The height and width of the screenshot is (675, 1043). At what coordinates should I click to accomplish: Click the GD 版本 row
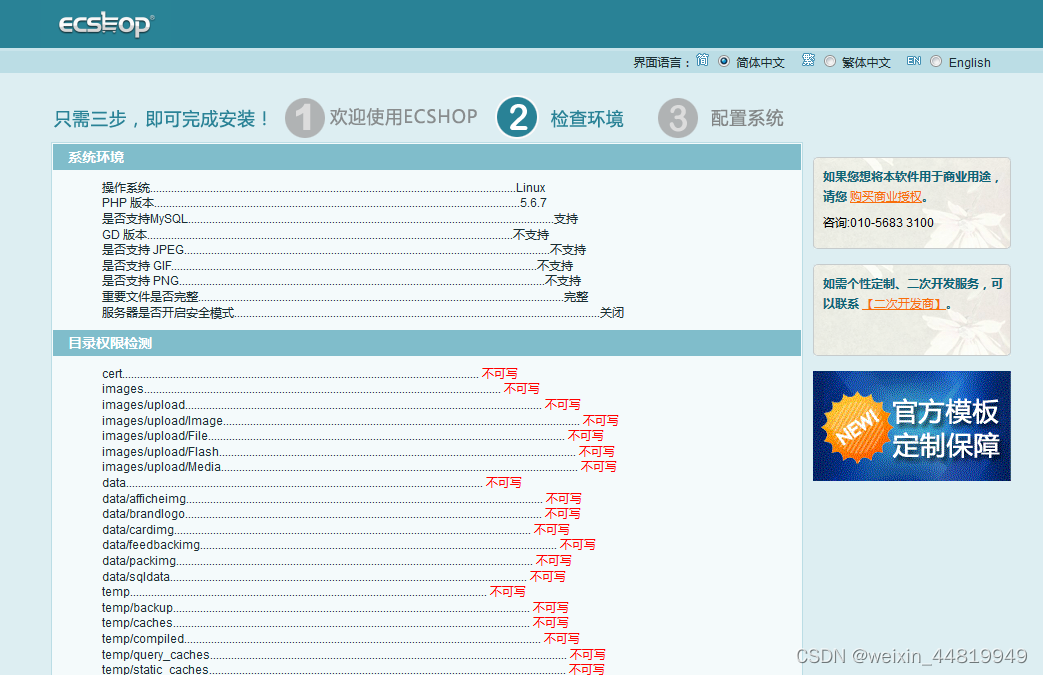point(325,235)
